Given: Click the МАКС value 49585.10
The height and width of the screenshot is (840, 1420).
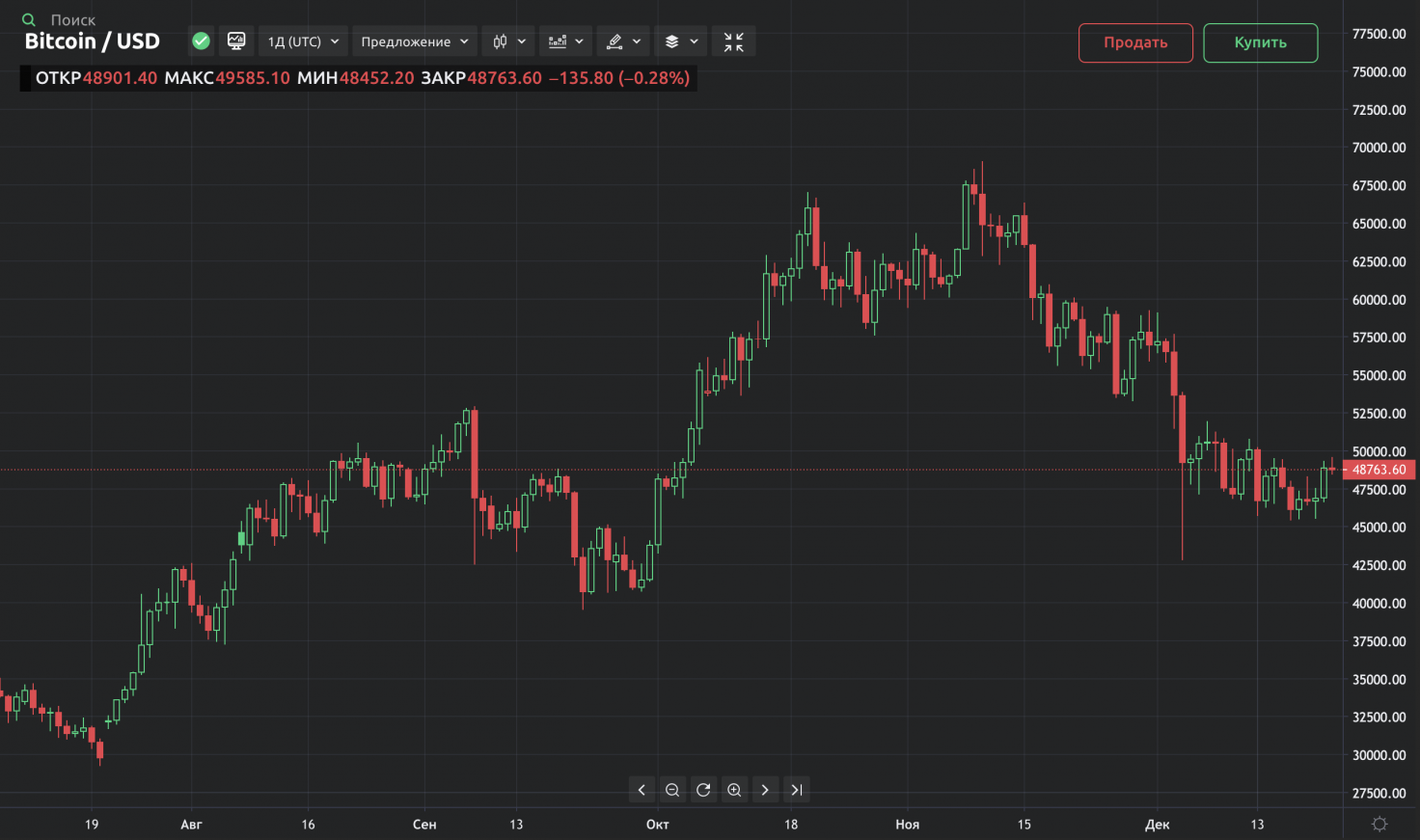Looking at the screenshot, I should [253, 78].
